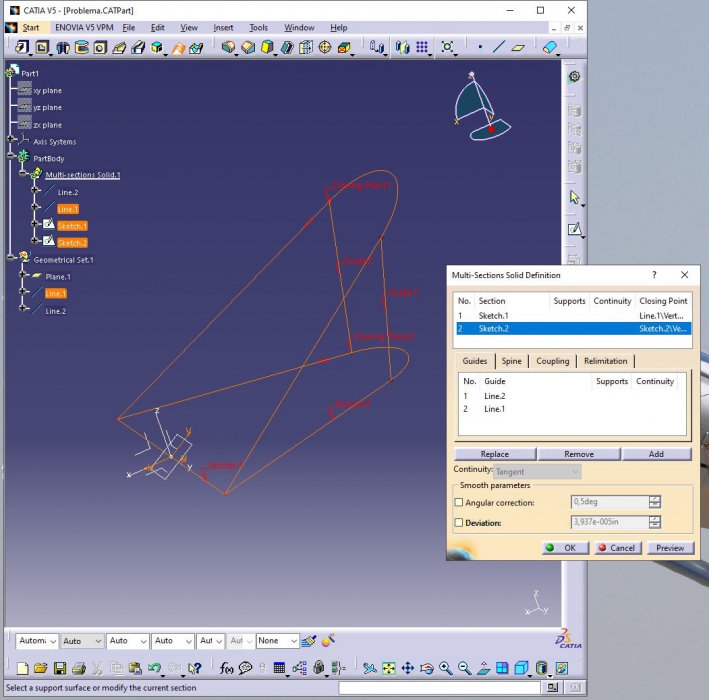709x700 pixels.
Task: Select the Sketch.1 section row
Action: (573, 316)
